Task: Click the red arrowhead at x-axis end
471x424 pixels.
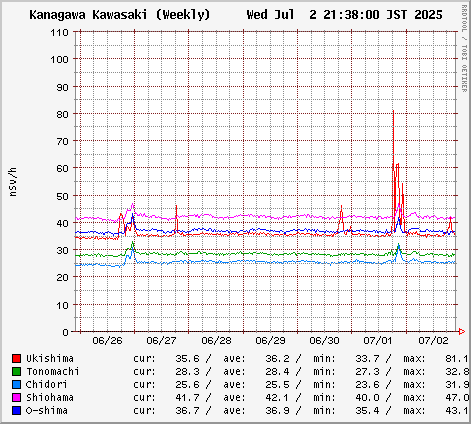Action: [x=462, y=331]
